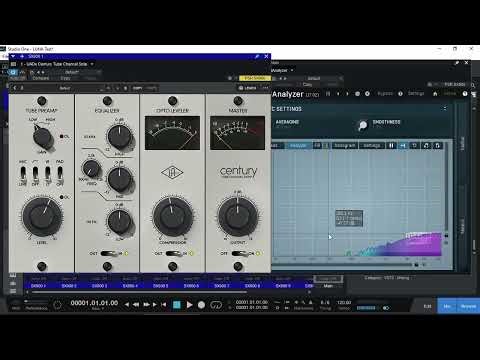Click the Analyzer help question-mark icon
This screenshot has width=480, height=360.
tap(465, 94)
